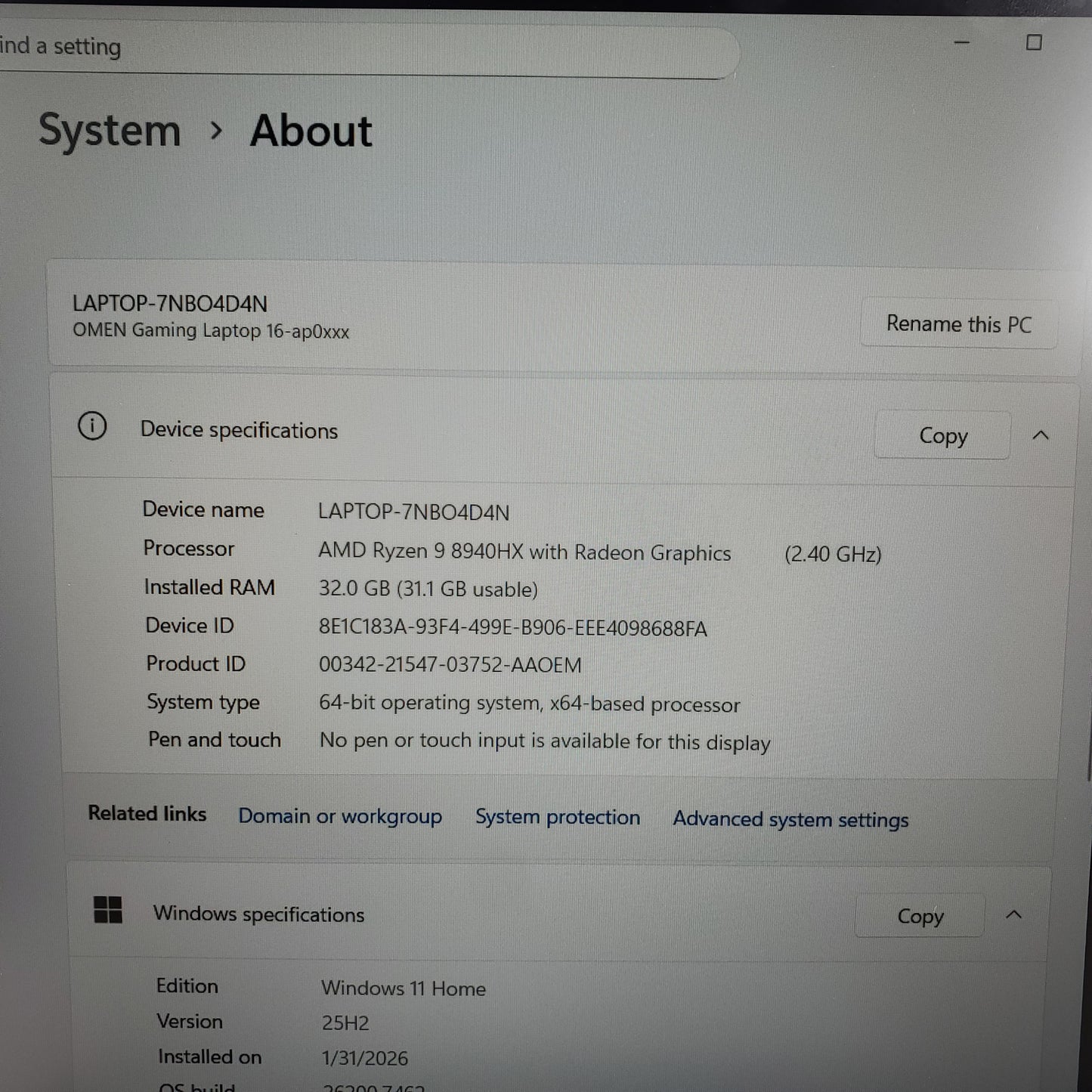The width and height of the screenshot is (1092, 1092).
Task: Click the processor speed (2.40 GHz) text
Action: pos(833,555)
